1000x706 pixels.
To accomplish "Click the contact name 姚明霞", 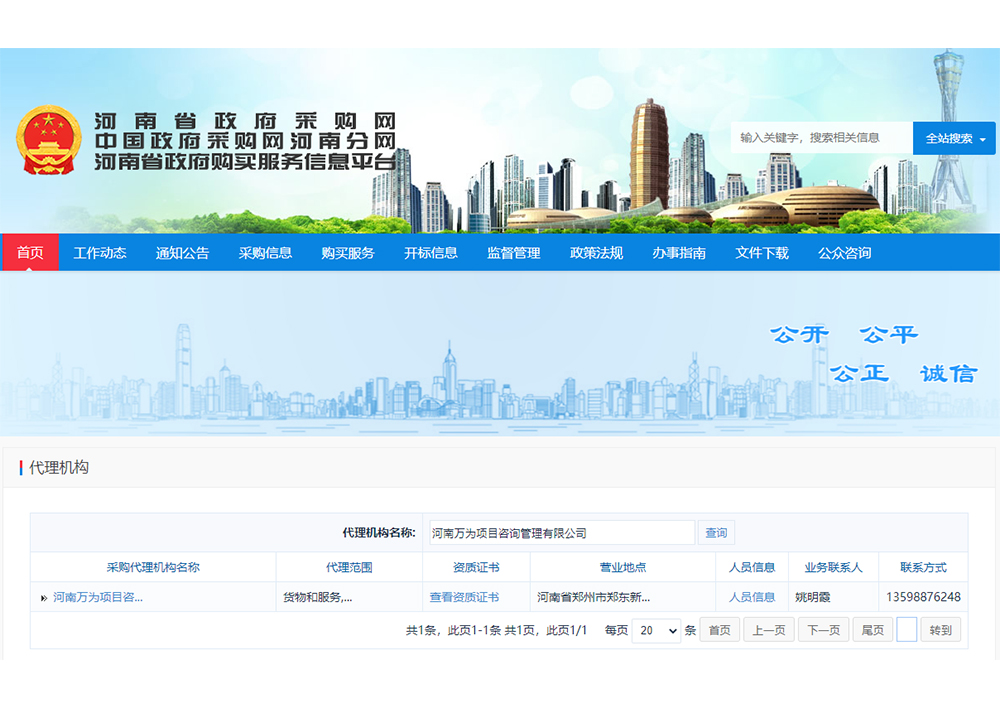I will point(812,598).
